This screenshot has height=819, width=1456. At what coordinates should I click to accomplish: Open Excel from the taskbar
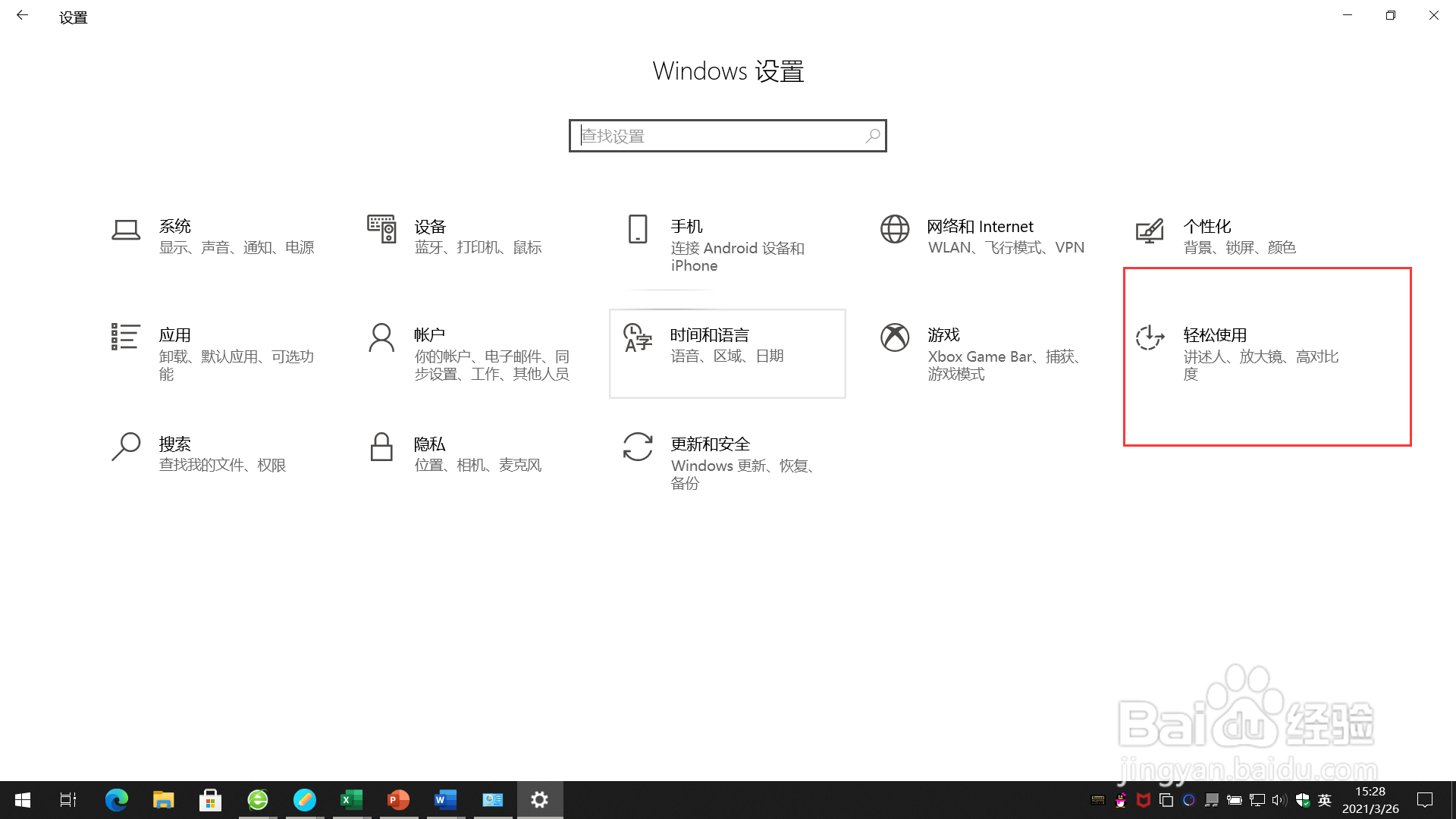pyautogui.click(x=351, y=799)
